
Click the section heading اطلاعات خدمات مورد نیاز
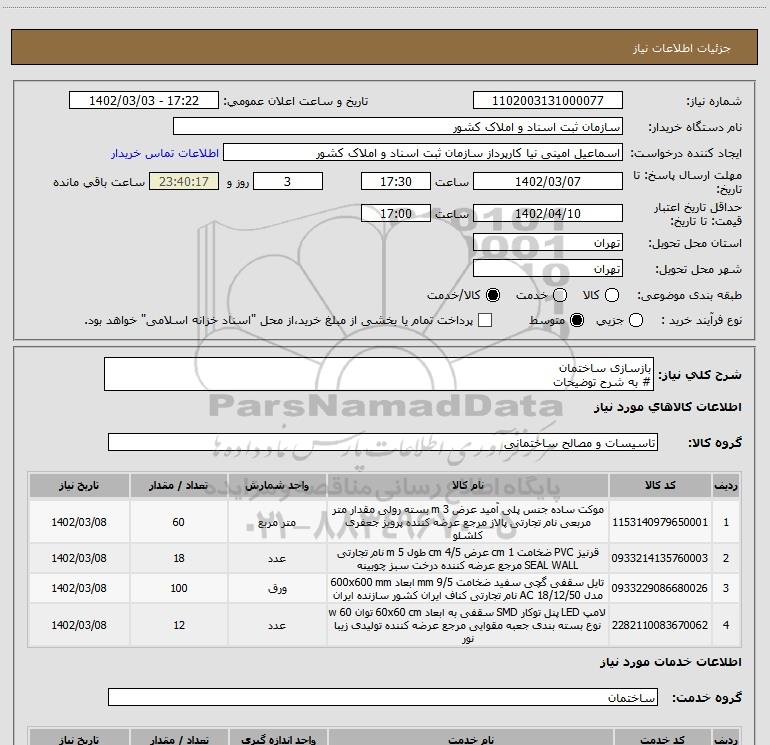[x=671, y=662]
